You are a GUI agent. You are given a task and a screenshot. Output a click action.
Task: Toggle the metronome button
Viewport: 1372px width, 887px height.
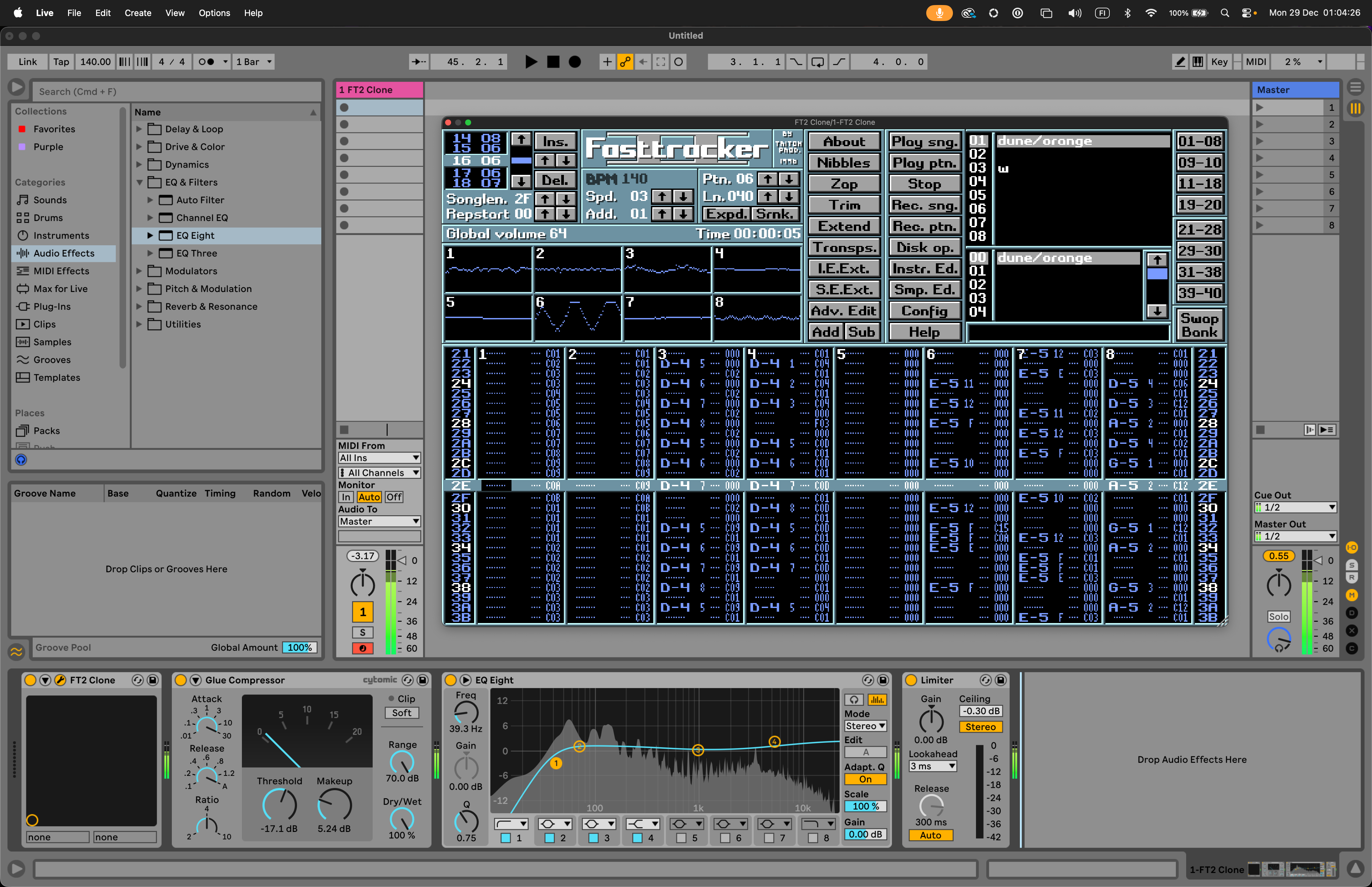(x=206, y=62)
